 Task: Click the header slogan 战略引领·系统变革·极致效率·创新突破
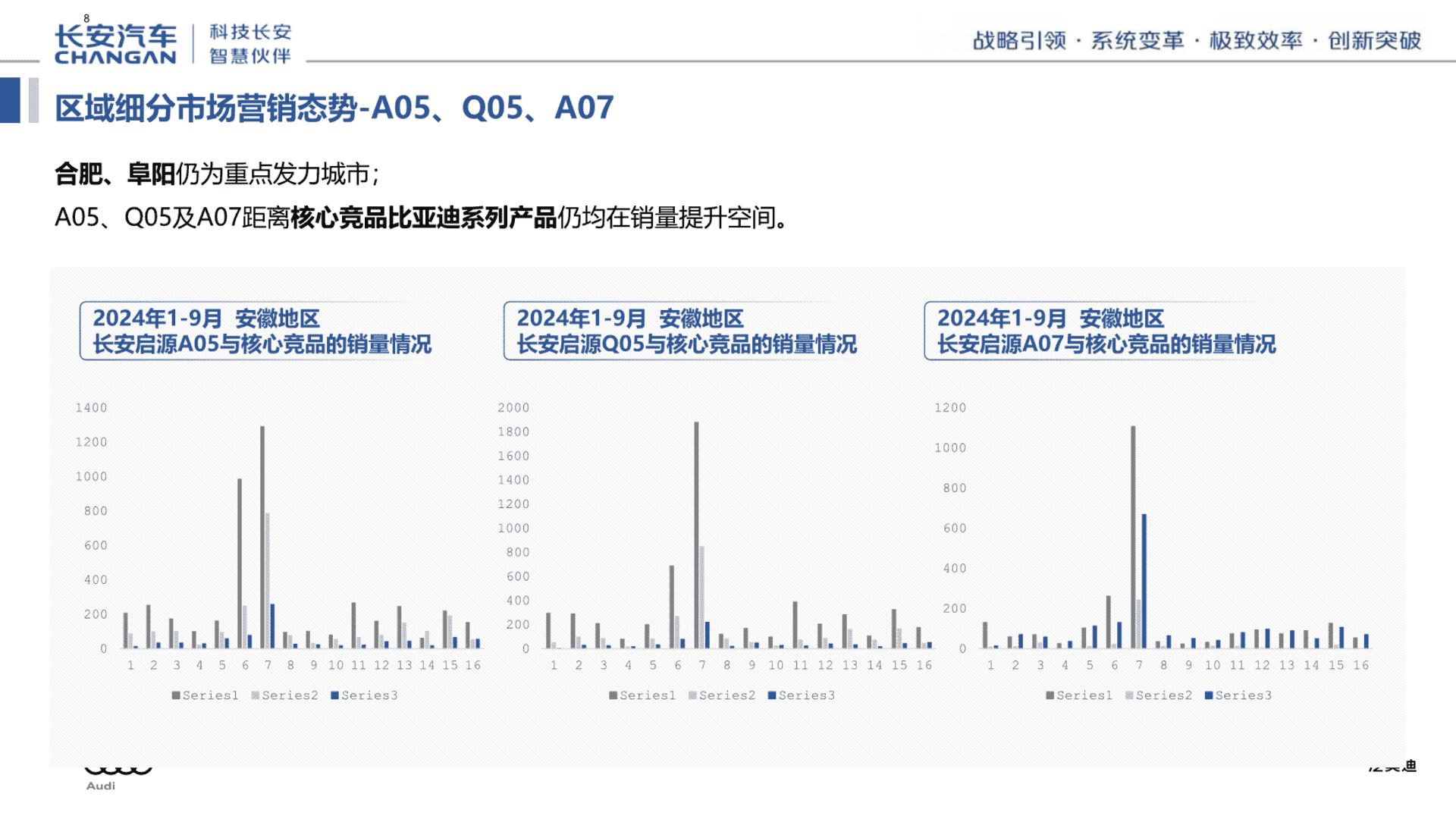1197,40
